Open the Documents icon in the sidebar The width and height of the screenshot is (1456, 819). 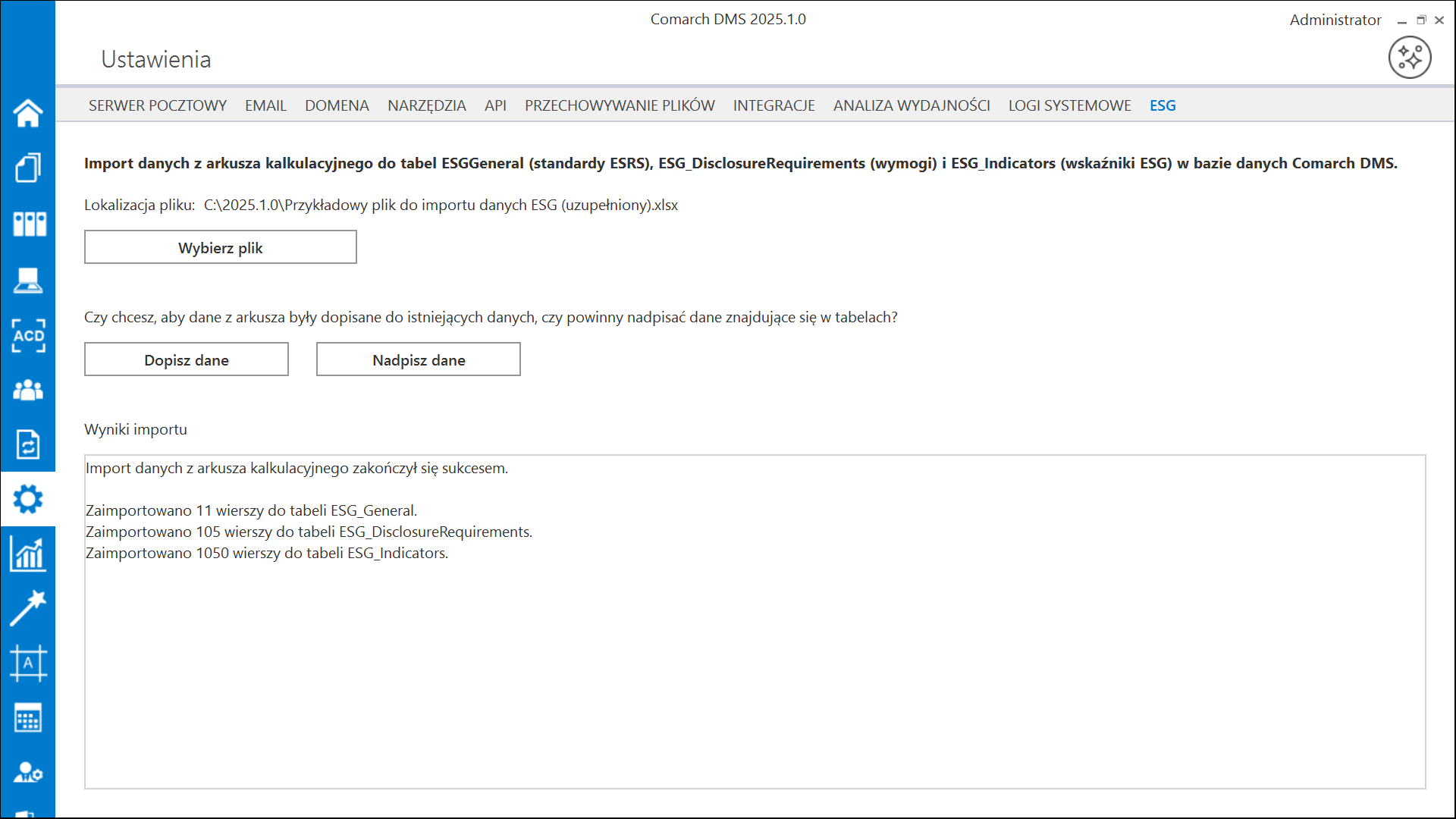coord(28,168)
